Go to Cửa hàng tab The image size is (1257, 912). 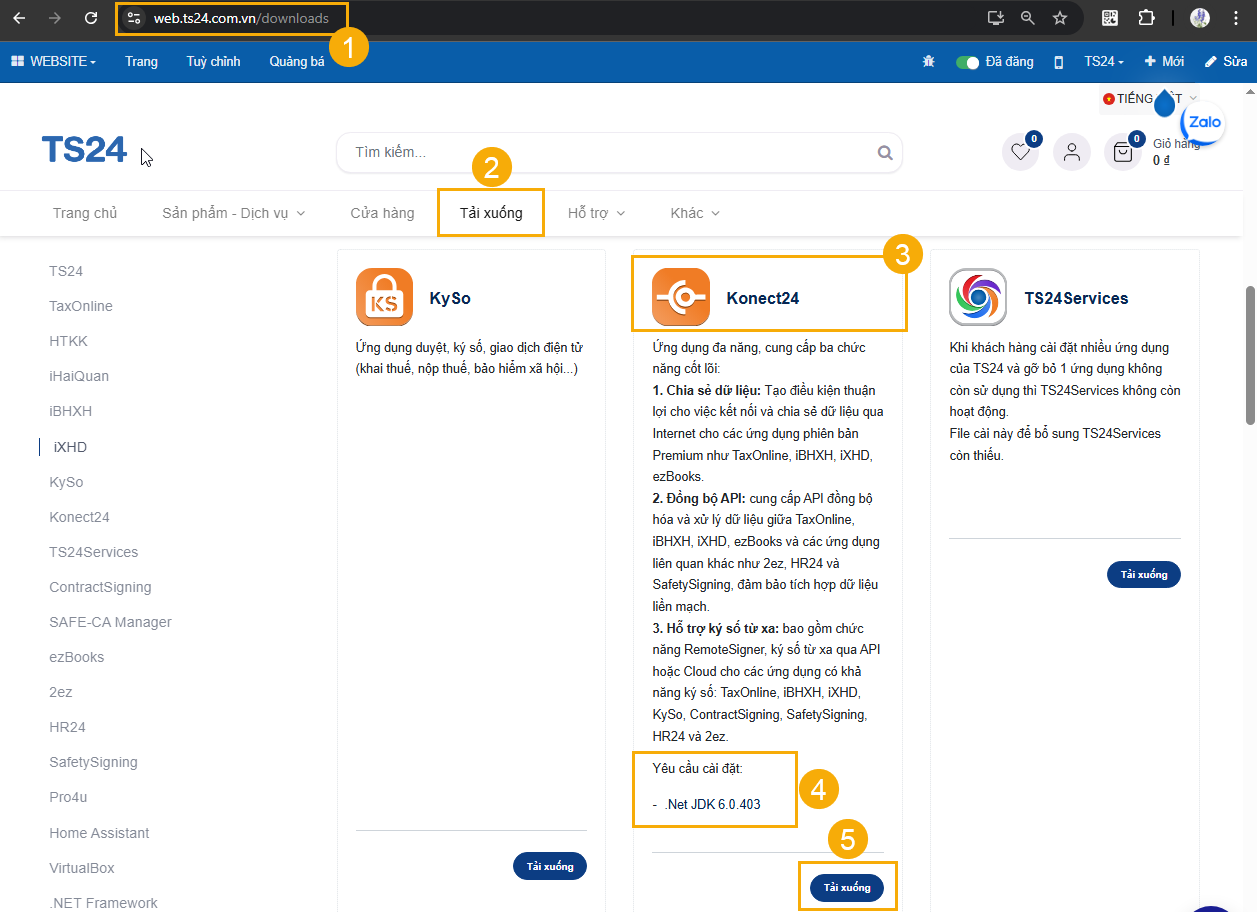click(x=382, y=213)
